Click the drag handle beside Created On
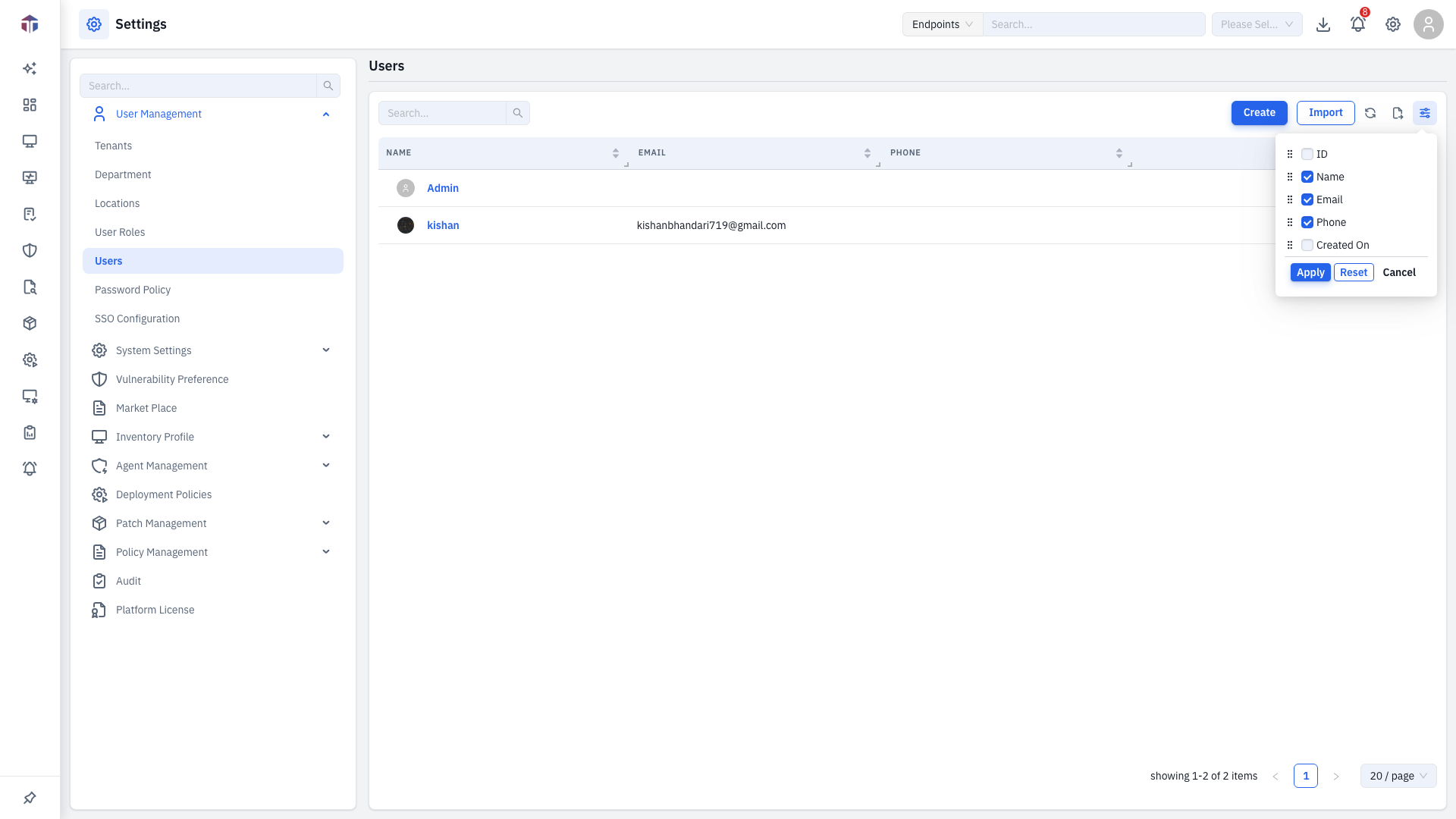This screenshot has width=1456, height=819. pyautogui.click(x=1290, y=245)
